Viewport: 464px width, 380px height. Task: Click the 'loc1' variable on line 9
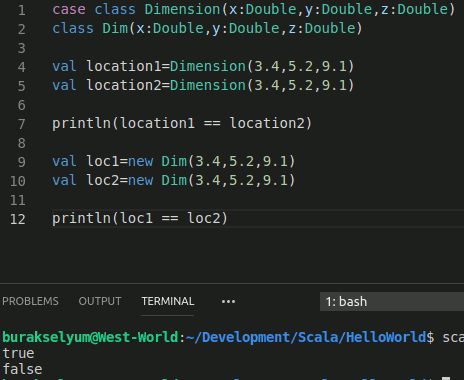103,161
